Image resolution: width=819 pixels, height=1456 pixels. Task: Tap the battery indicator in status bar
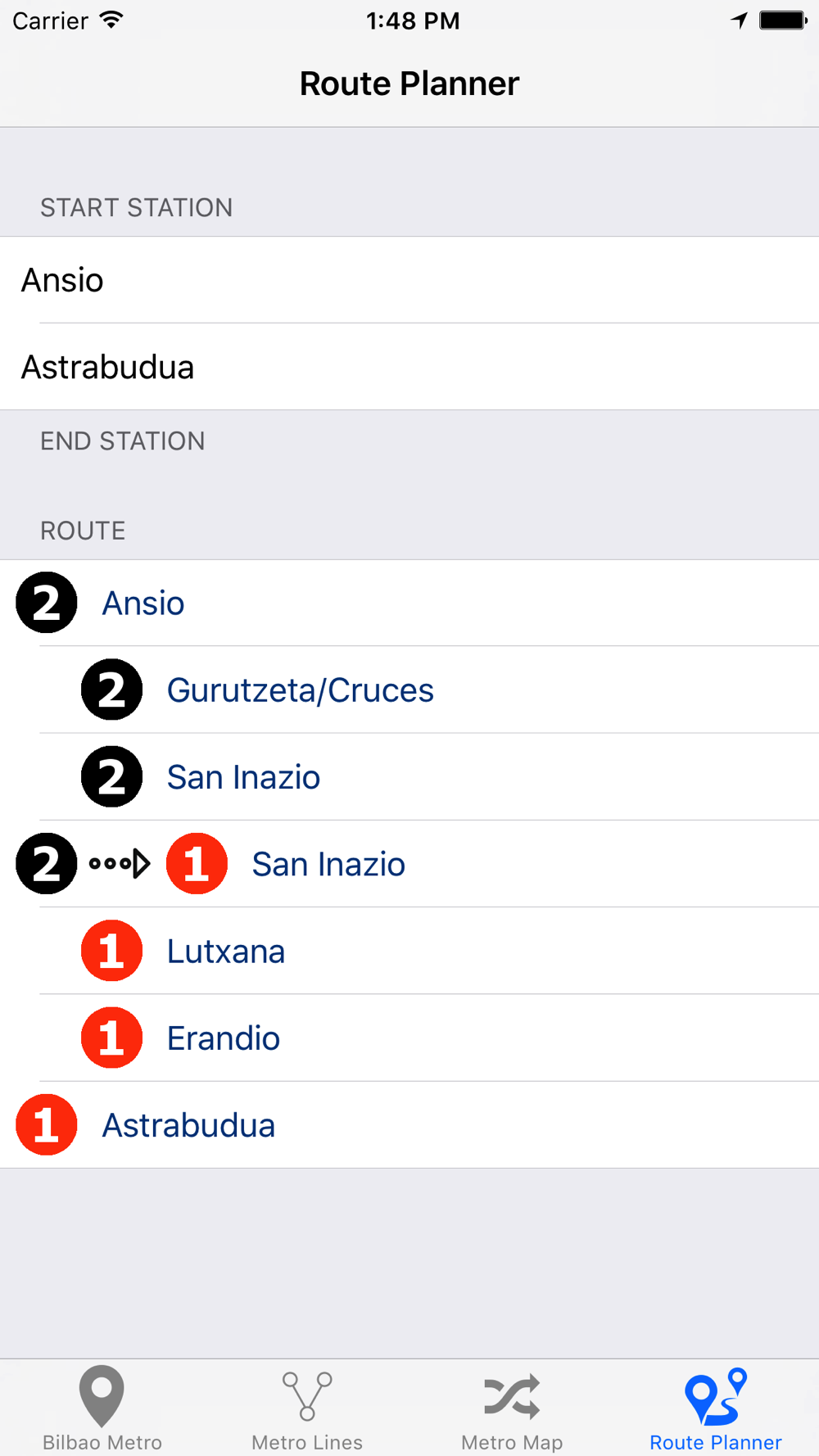pos(783,20)
